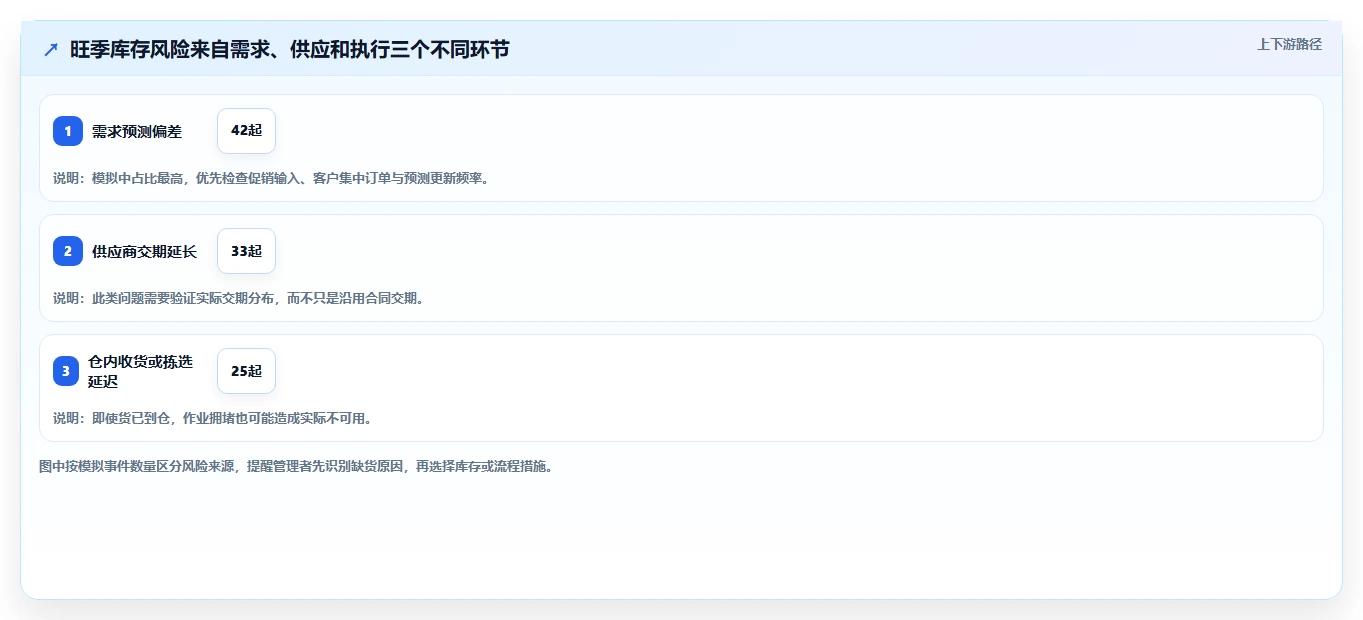Image resolution: width=1363 pixels, height=620 pixels.
Task: Click the 42起 count pill
Action: coord(246,131)
